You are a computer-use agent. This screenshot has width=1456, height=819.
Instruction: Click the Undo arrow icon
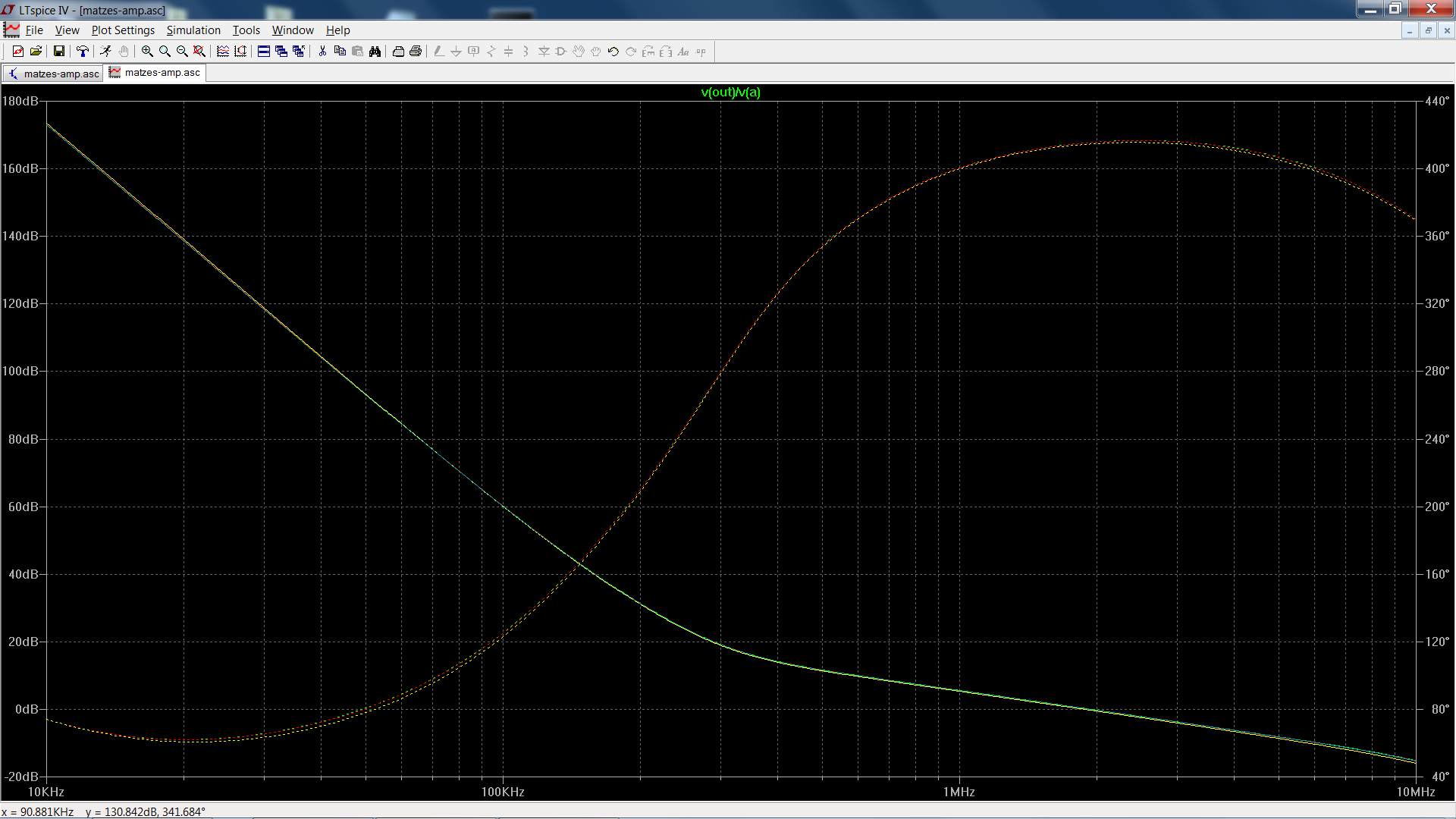pos(613,52)
